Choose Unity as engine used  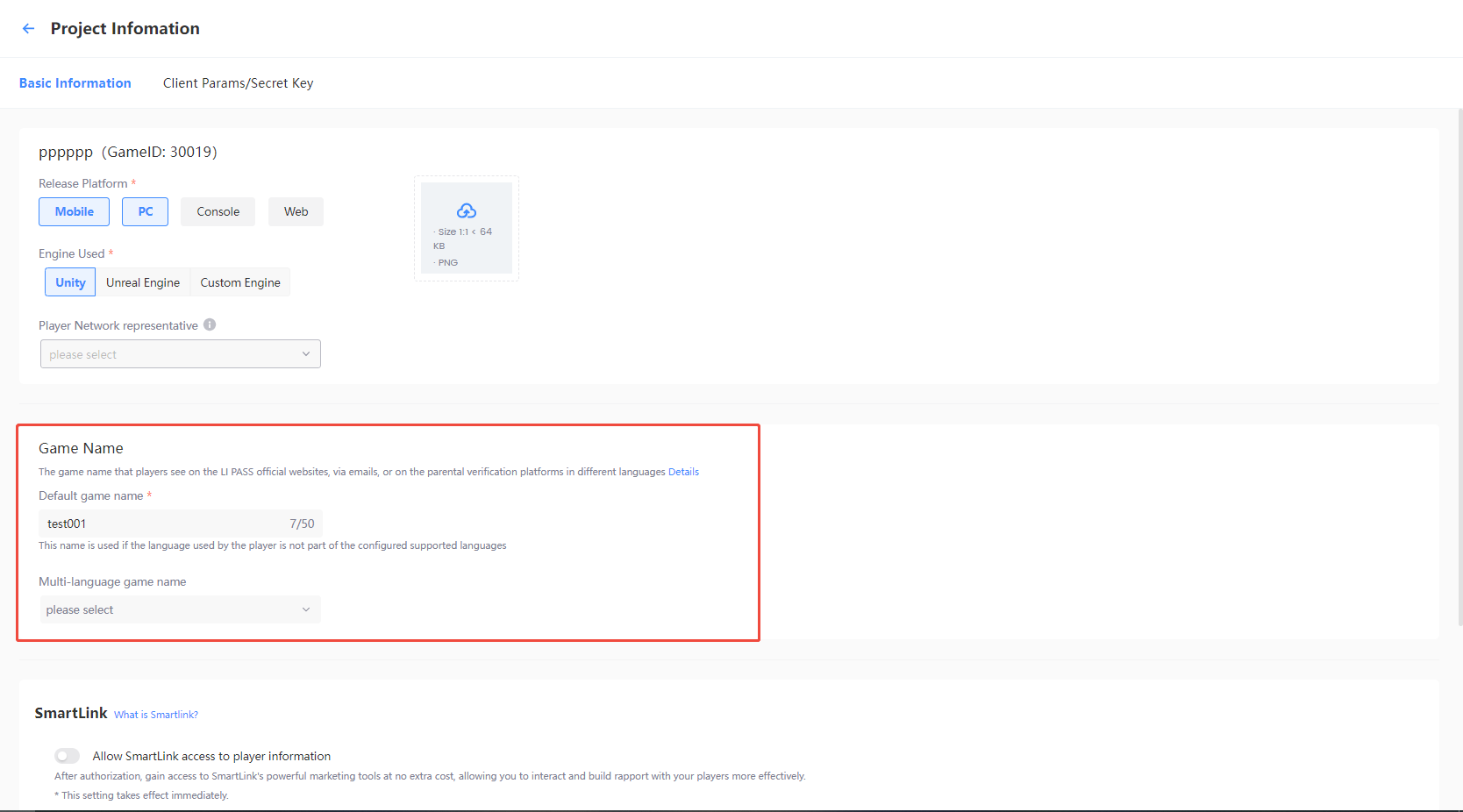(x=70, y=282)
